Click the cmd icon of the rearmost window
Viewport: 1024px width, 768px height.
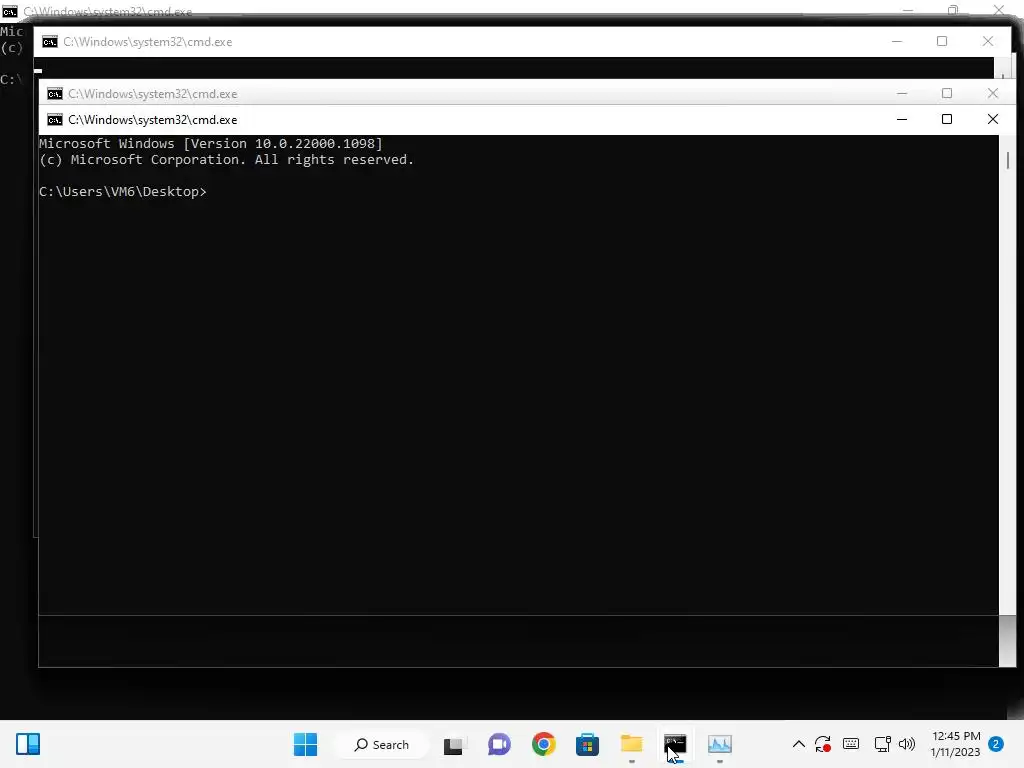click(x=9, y=11)
